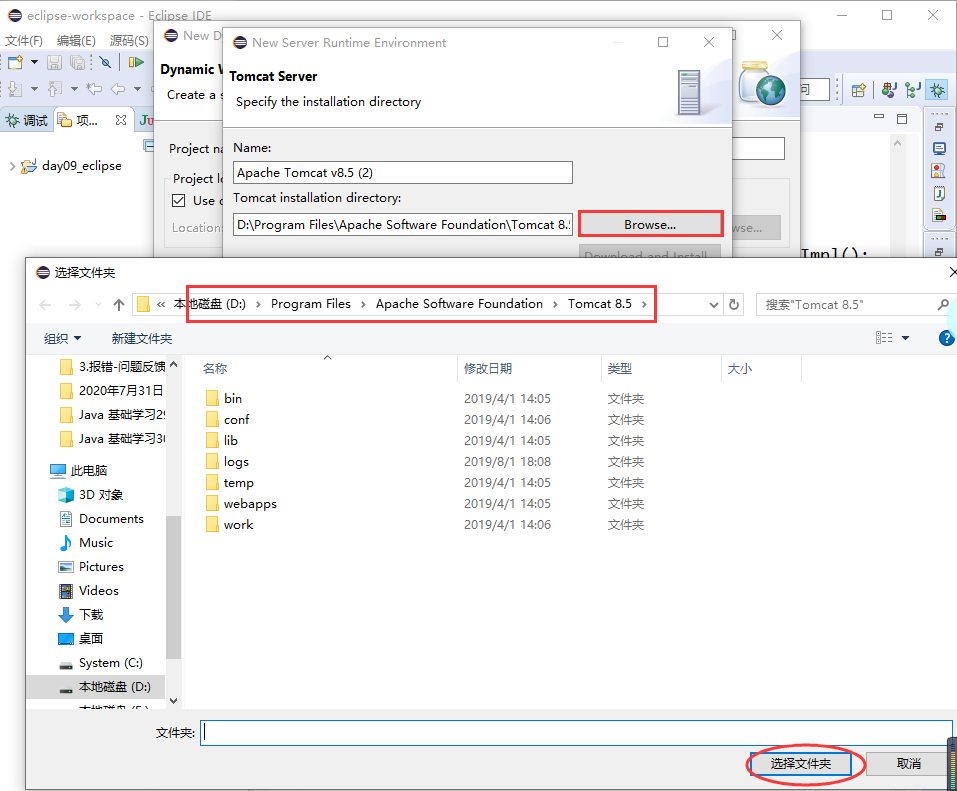Restore the minimized view stack in right trim

tap(939, 127)
